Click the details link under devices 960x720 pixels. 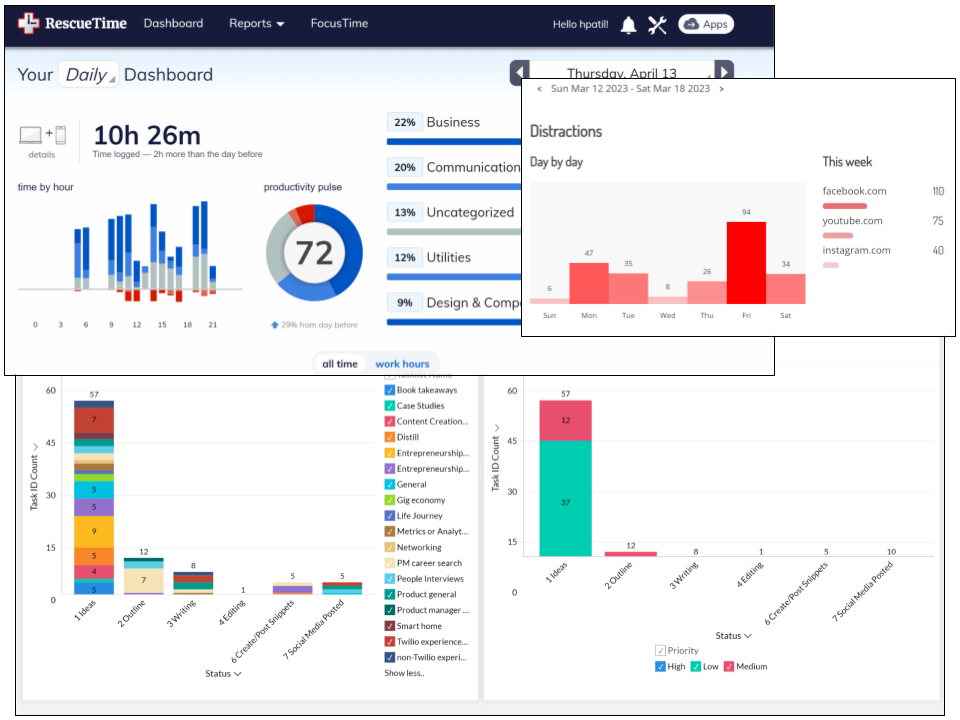(x=42, y=155)
